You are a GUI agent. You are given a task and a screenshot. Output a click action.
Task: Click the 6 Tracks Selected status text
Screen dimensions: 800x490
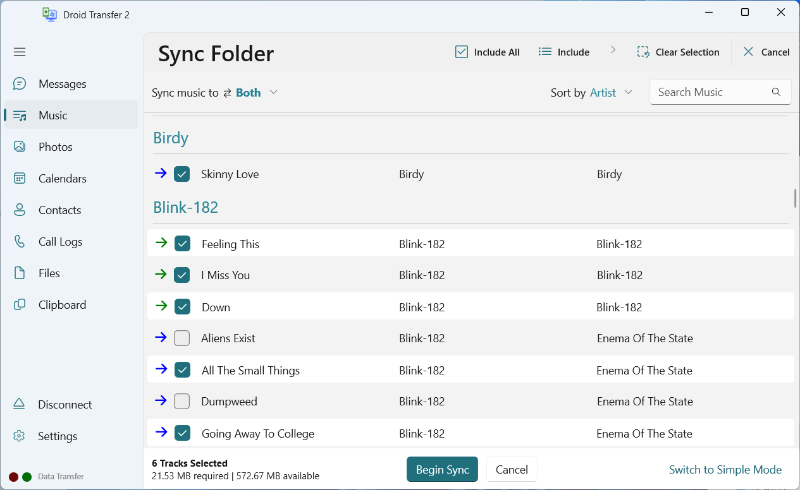(189, 463)
